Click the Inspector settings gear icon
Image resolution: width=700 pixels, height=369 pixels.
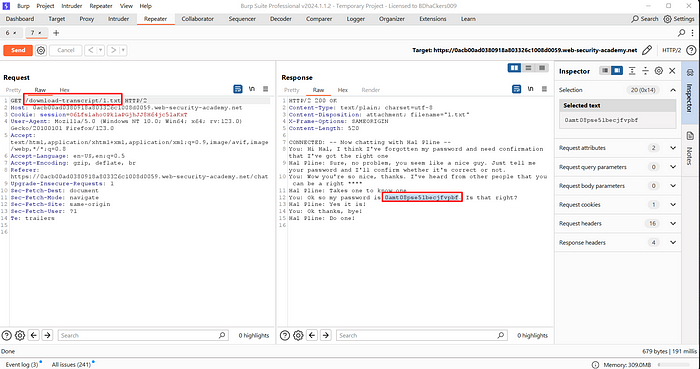[658, 71]
